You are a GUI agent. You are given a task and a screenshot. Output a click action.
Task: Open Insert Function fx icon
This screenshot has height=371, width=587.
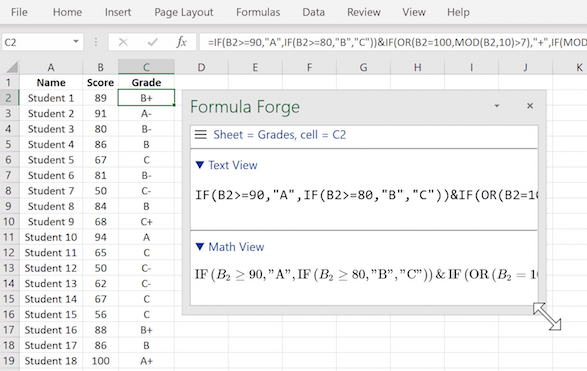pos(182,42)
